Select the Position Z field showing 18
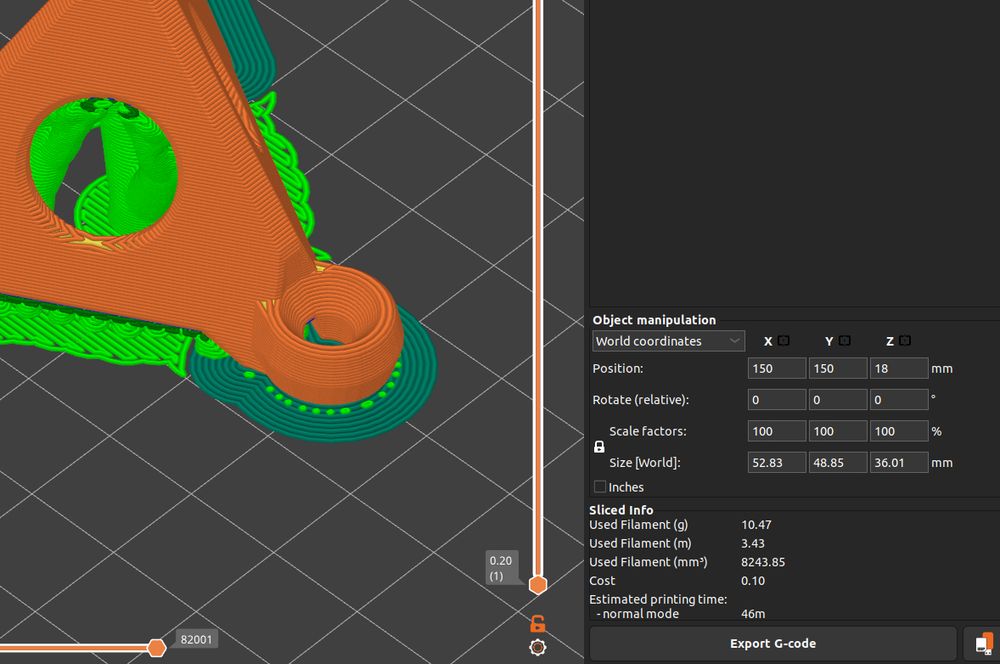This screenshot has height=664, width=1000. click(x=899, y=368)
